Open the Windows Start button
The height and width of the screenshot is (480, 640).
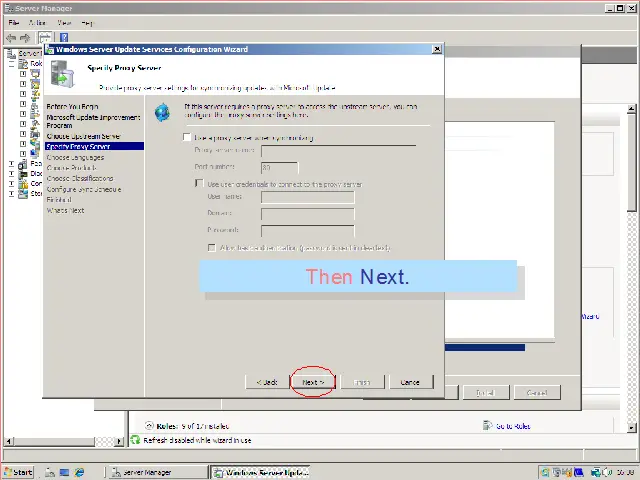tap(18, 472)
